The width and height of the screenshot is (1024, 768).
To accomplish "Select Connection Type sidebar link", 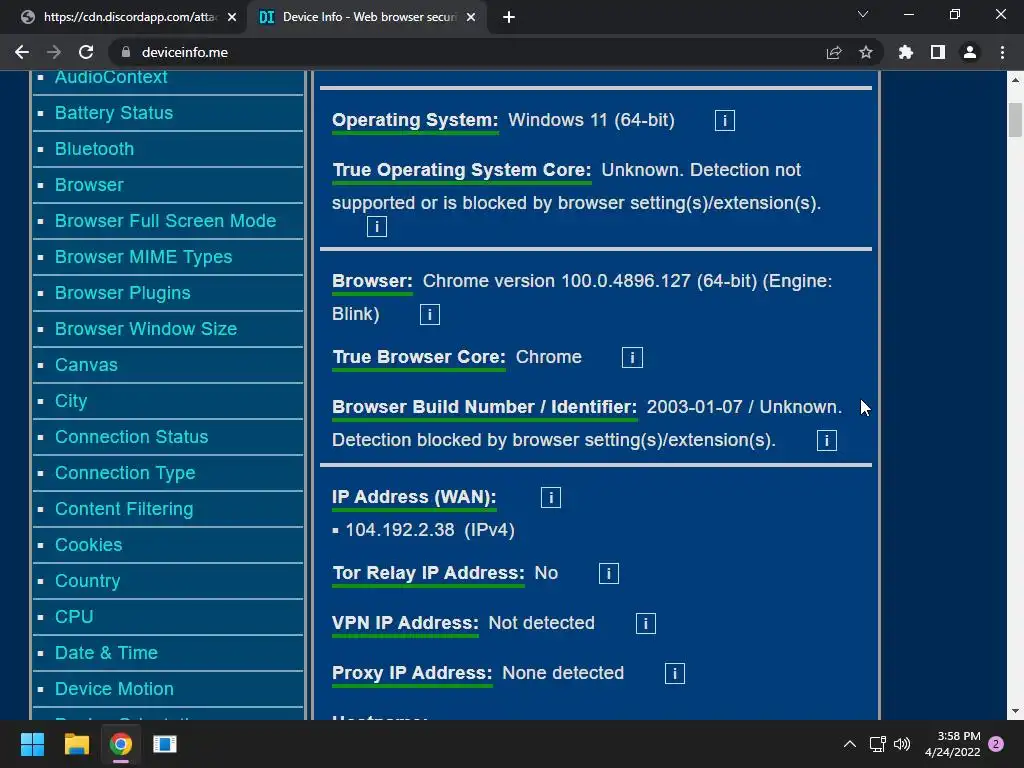I will 125,473.
